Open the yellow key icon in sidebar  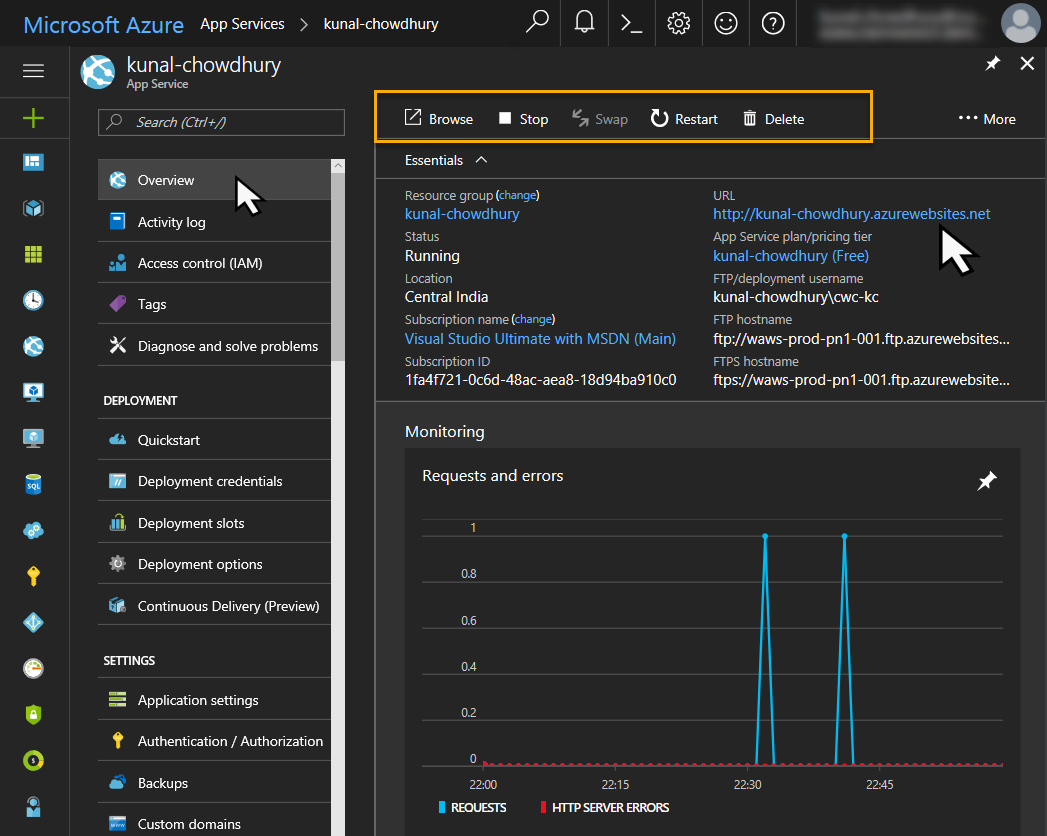click(33, 576)
